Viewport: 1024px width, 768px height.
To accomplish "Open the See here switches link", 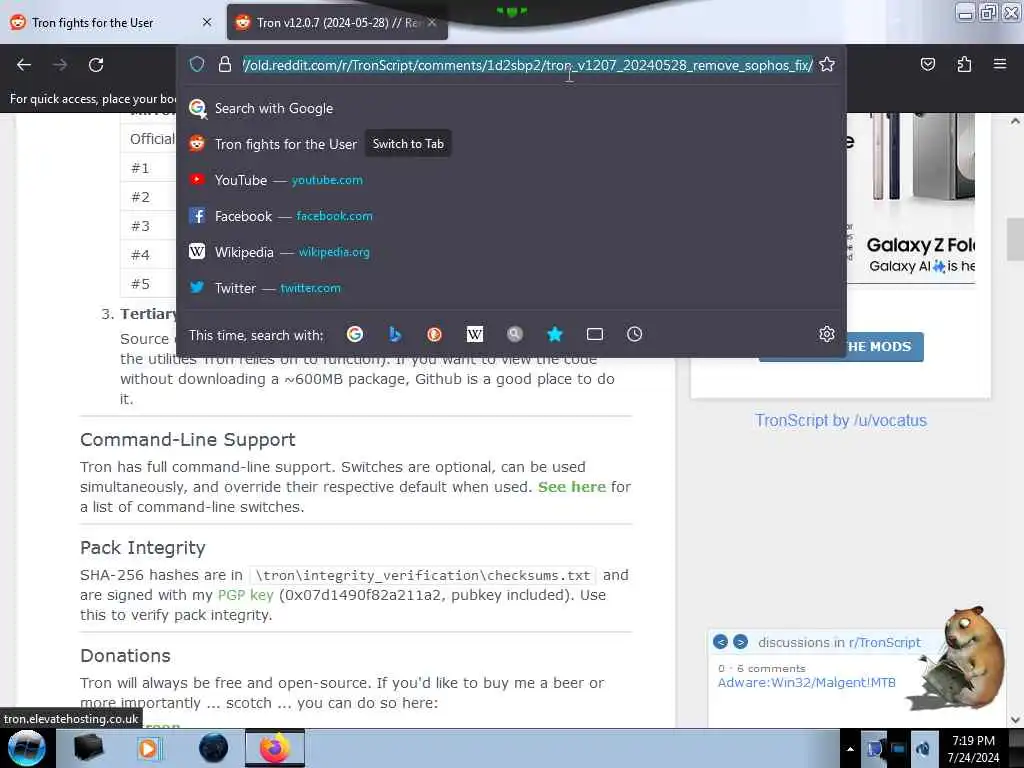I will point(571,487).
